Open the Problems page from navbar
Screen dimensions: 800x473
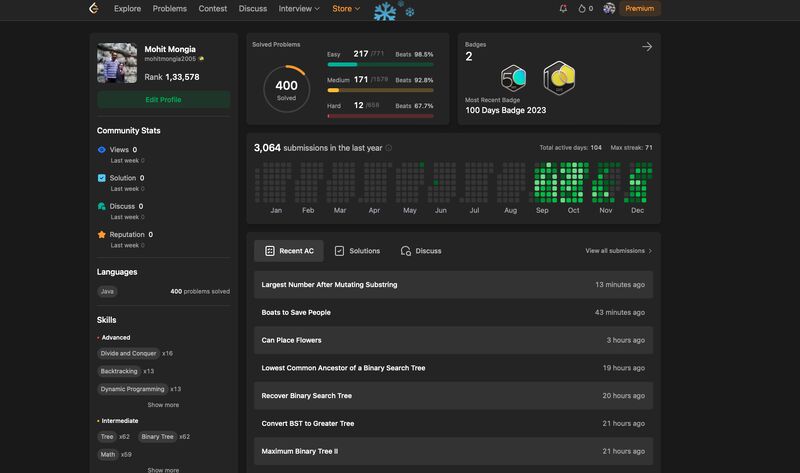(x=170, y=9)
